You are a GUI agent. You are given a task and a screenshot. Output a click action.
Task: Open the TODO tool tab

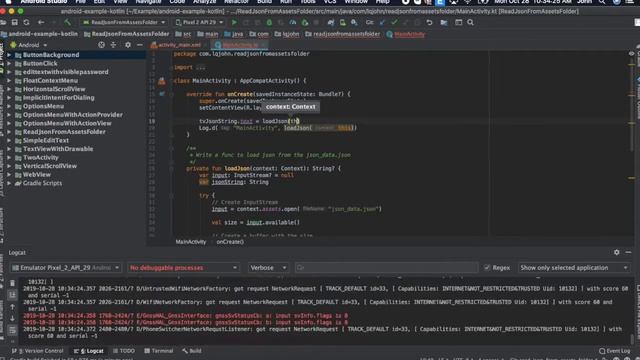tap(124, 351)
